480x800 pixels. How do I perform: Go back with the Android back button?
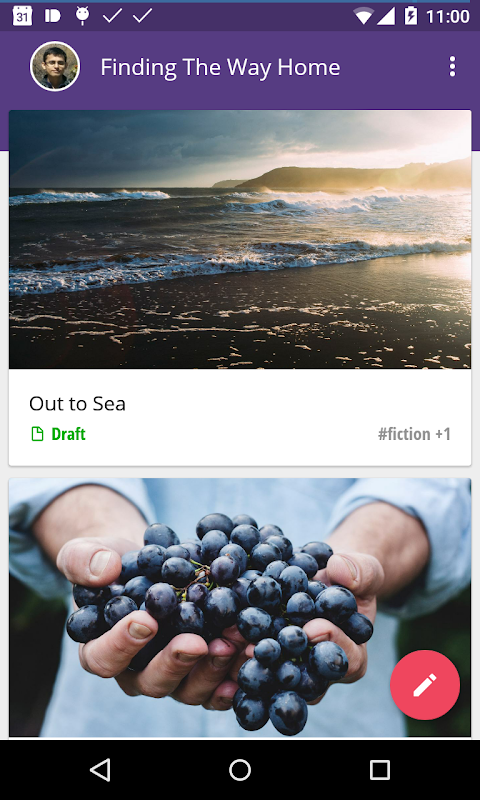click(x=100, y=770)
